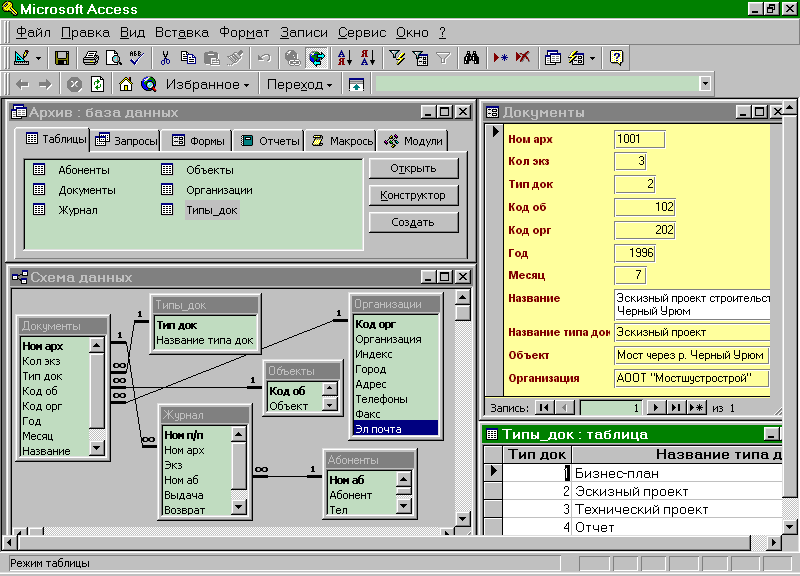Click the Ном арх input field
This screenshot has width=800, height=576.
coord(640,139)
